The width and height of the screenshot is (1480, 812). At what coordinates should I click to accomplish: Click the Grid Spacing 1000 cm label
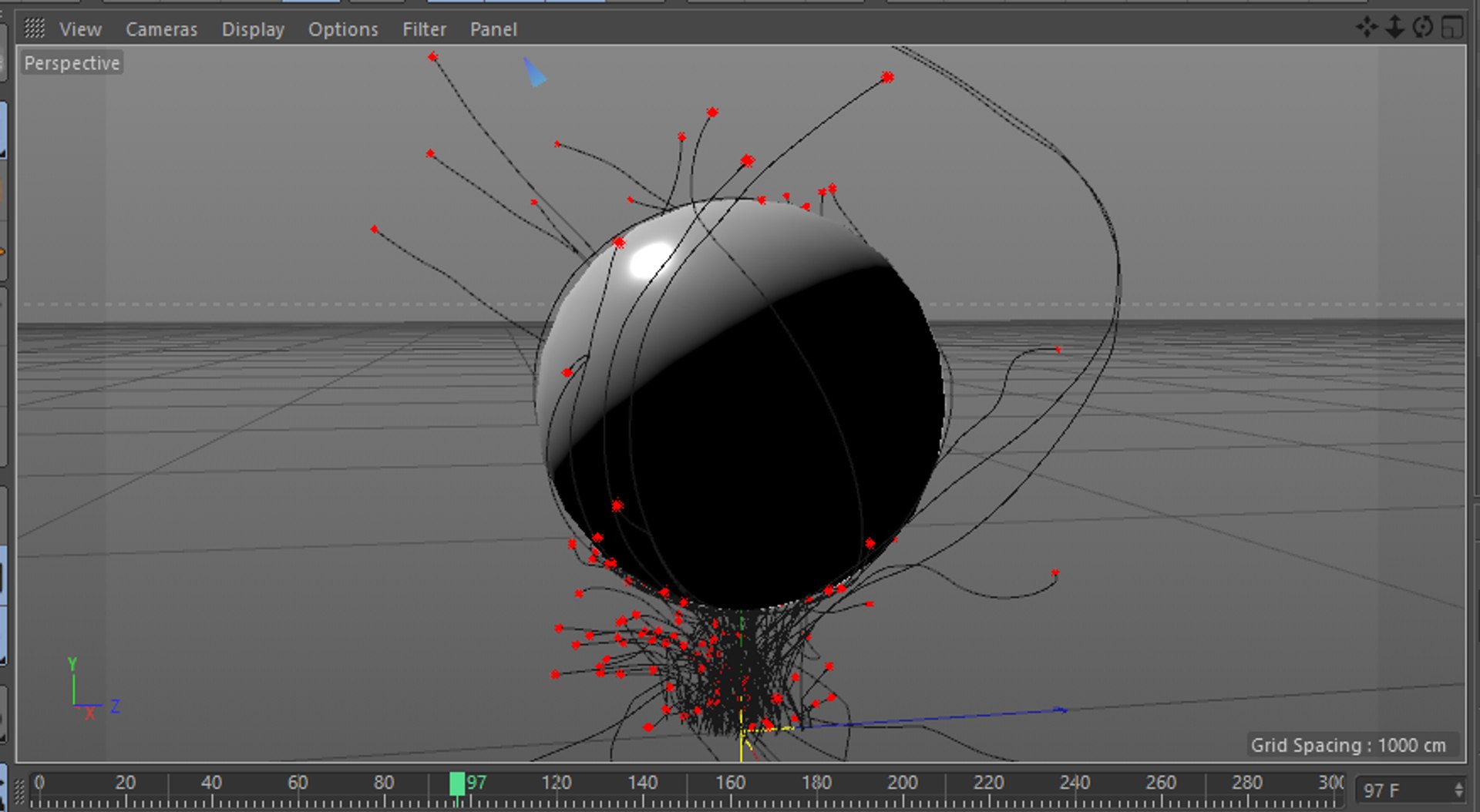(1348, 745)
